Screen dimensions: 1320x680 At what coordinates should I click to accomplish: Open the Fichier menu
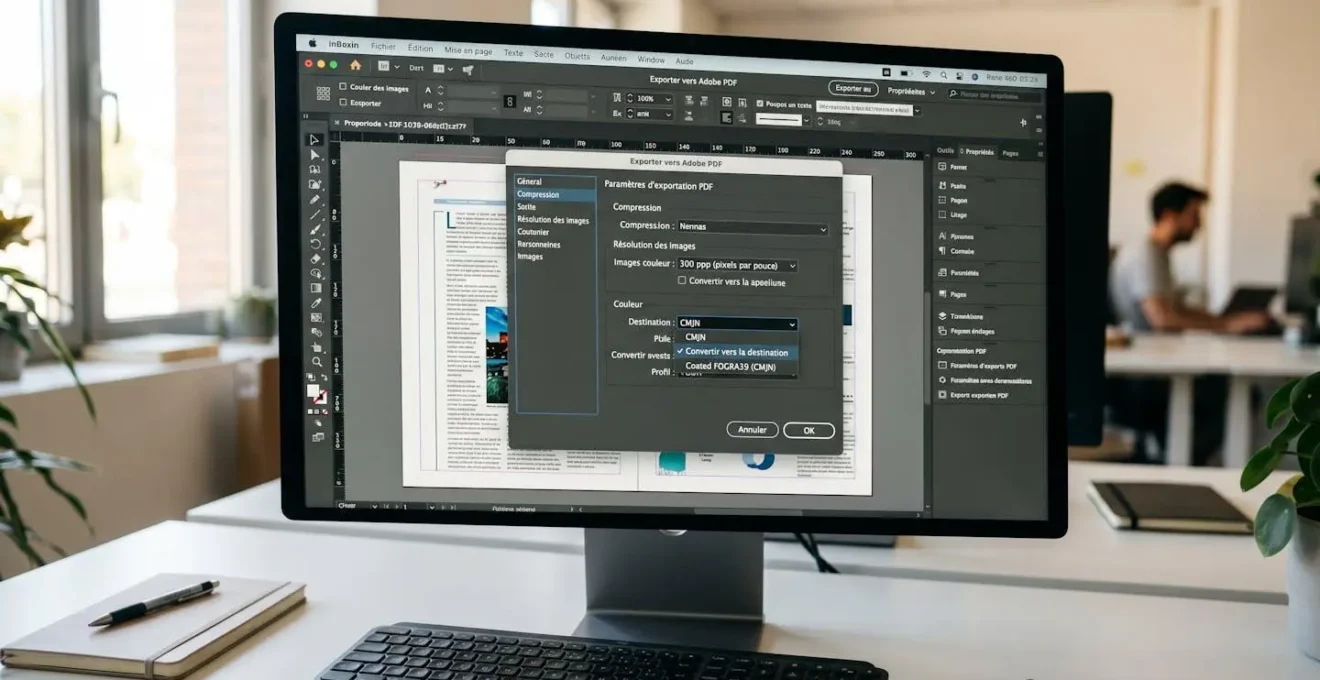[x=383, y=46]
